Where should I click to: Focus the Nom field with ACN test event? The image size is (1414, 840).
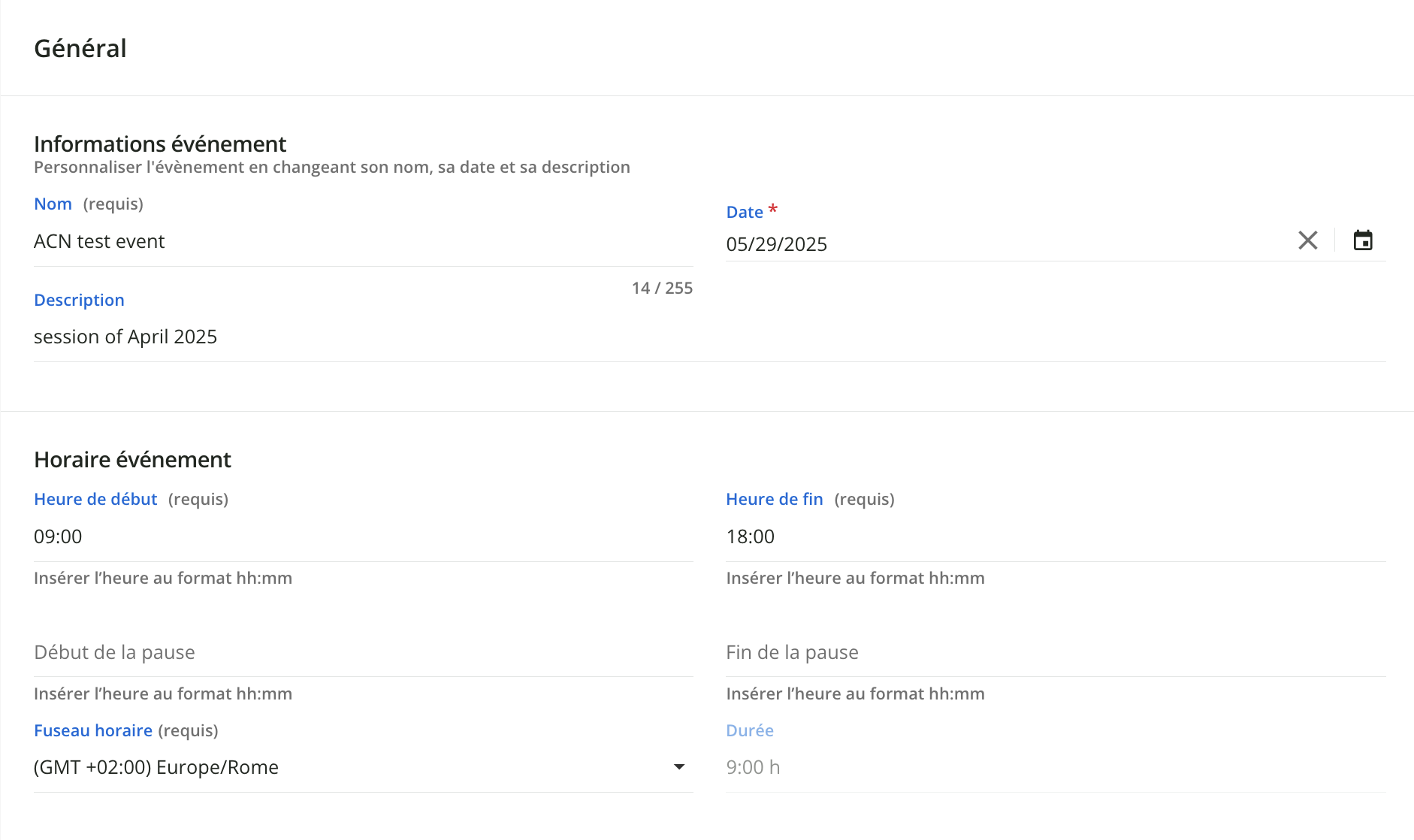[x=363, y=242]
